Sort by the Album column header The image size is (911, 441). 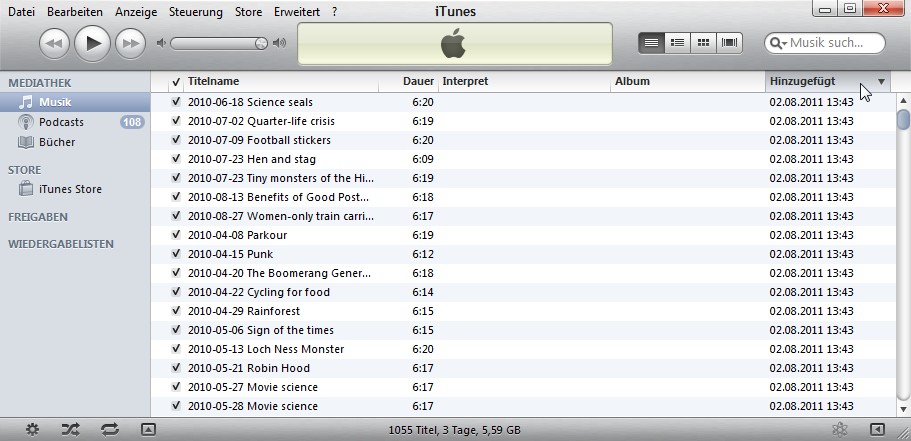click(688, 81)
